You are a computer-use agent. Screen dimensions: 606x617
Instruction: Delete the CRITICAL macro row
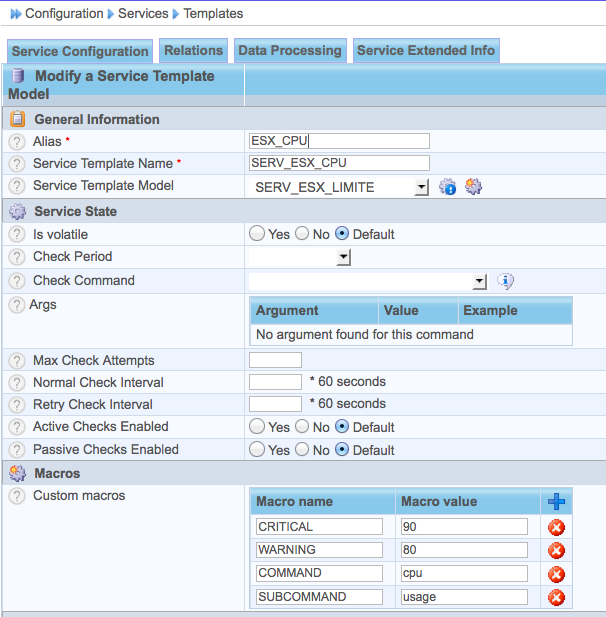tap(556, 527)
